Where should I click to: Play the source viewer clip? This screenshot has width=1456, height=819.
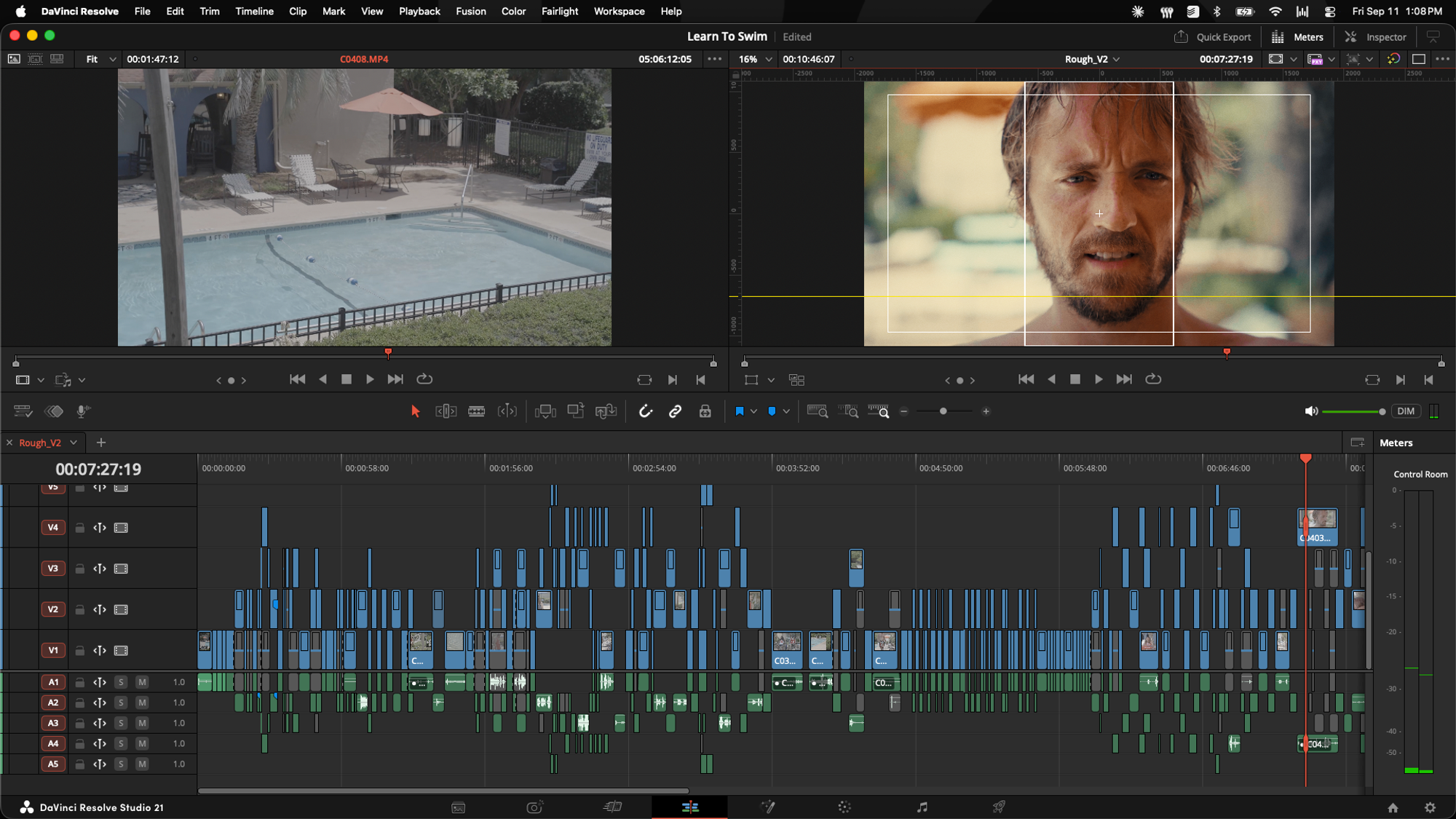(370, 379)
